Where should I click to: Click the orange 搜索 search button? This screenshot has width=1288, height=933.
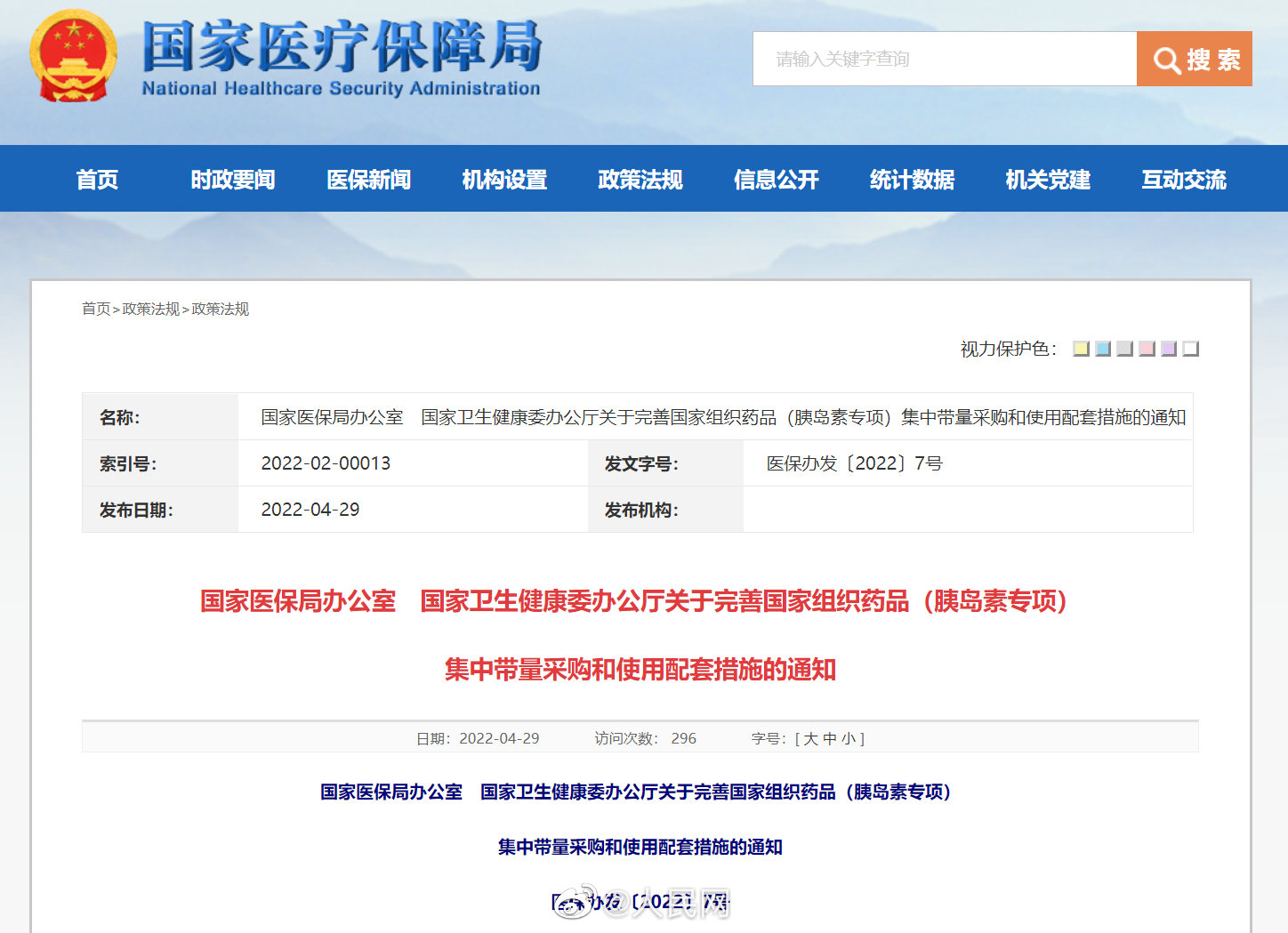tap(1195, 59)
